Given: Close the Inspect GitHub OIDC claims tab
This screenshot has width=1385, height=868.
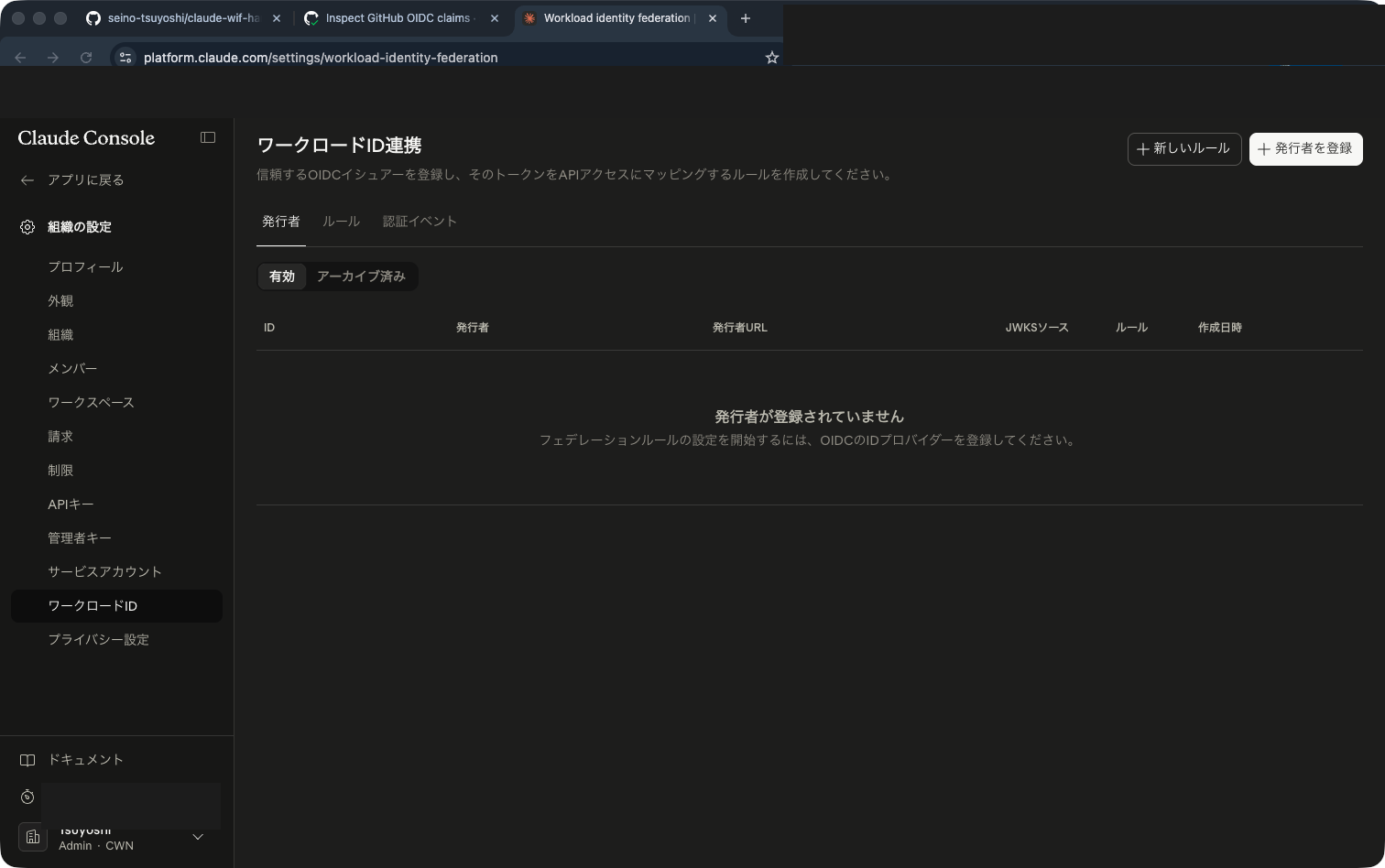Looking at the screenshot, I should [495, 18].
